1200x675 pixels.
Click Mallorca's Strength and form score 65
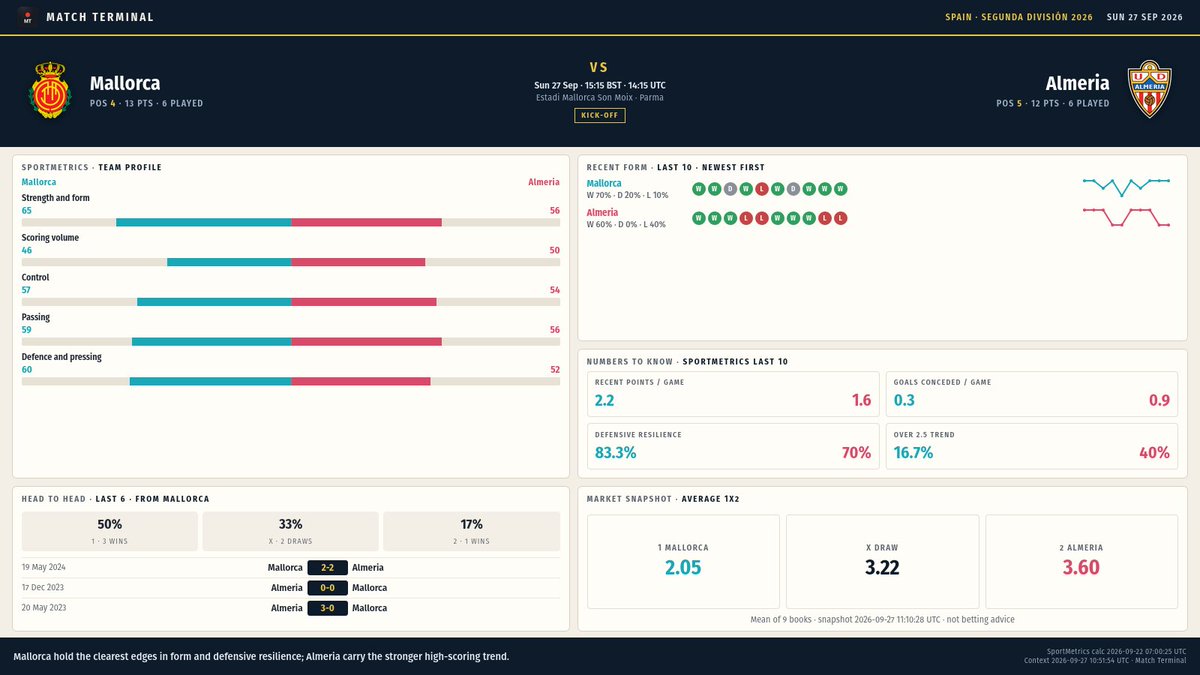tap(26, 211)
